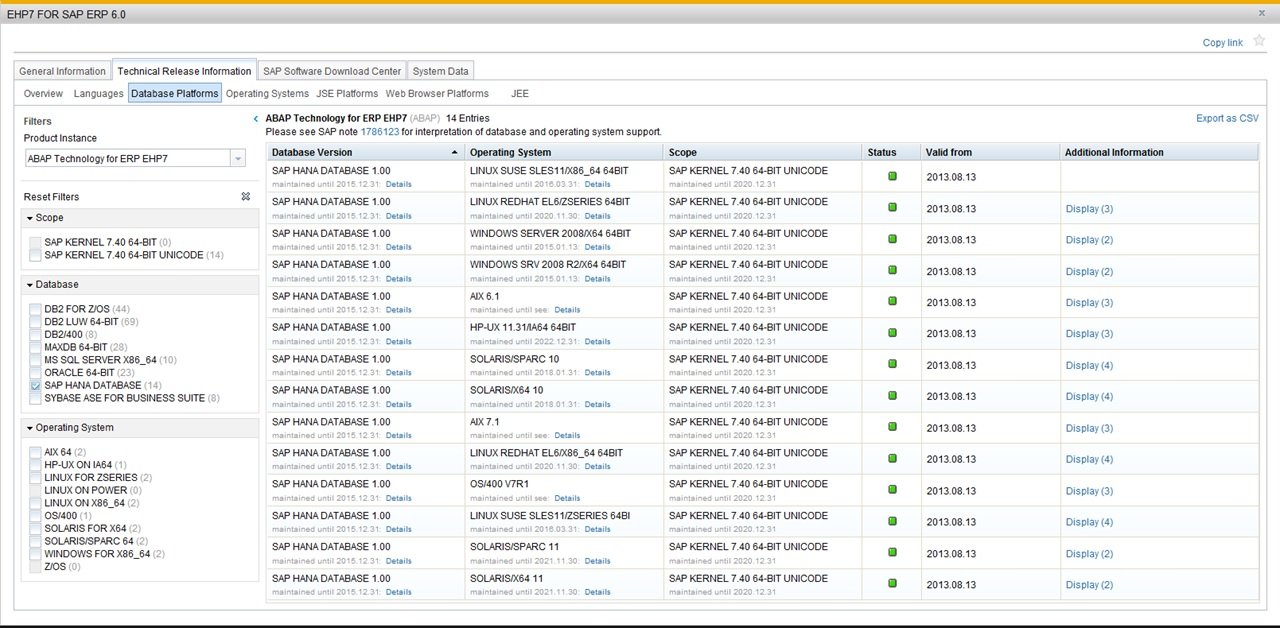Select the JSE Platforms sub-tab
Image resolution: width=1280 pixels, height=628 pixels.
(x=347, y=94)
